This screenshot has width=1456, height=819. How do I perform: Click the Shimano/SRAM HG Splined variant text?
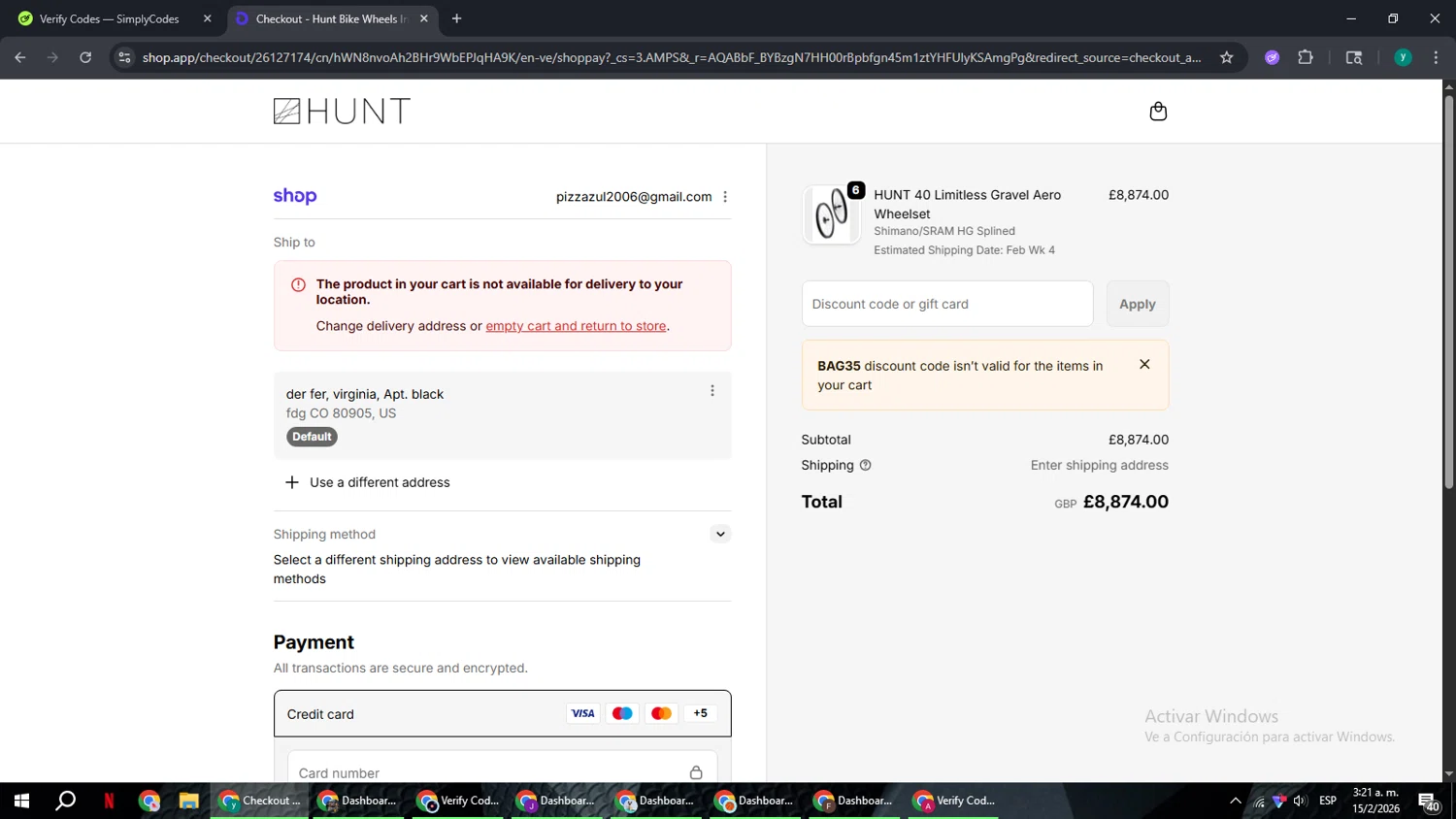pyautogui.click(x=944, y=231)
